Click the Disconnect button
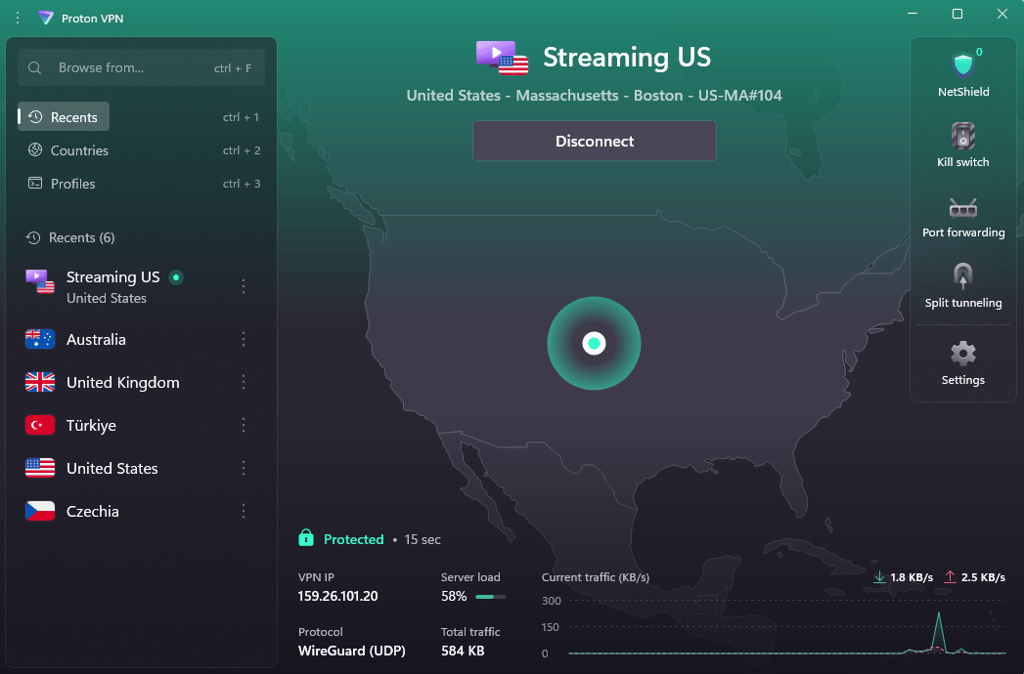This screenshot has height=674, width=1024. tap(594, 140)
